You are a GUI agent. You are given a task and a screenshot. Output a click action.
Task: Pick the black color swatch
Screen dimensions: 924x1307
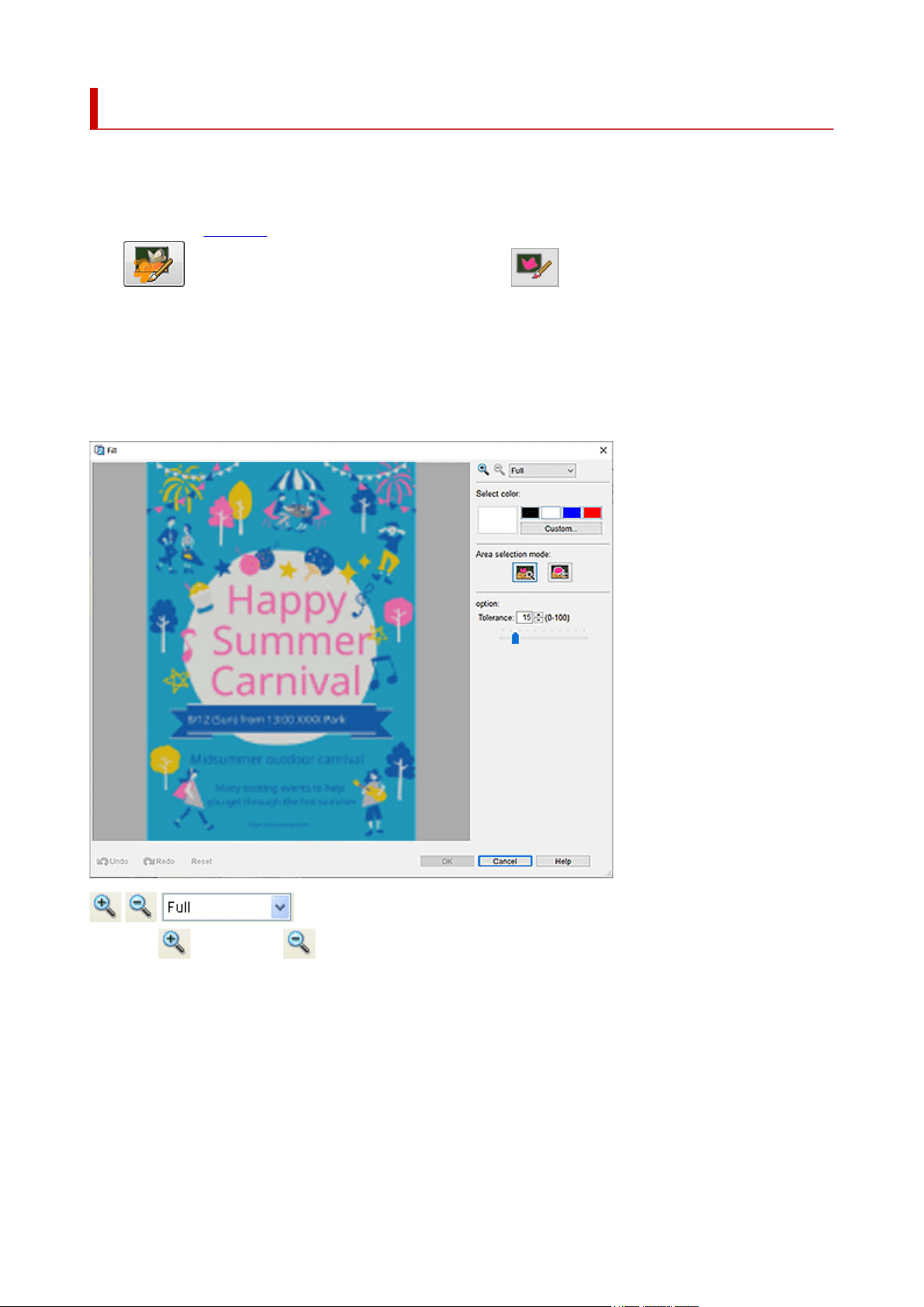[x=530, y=513]
